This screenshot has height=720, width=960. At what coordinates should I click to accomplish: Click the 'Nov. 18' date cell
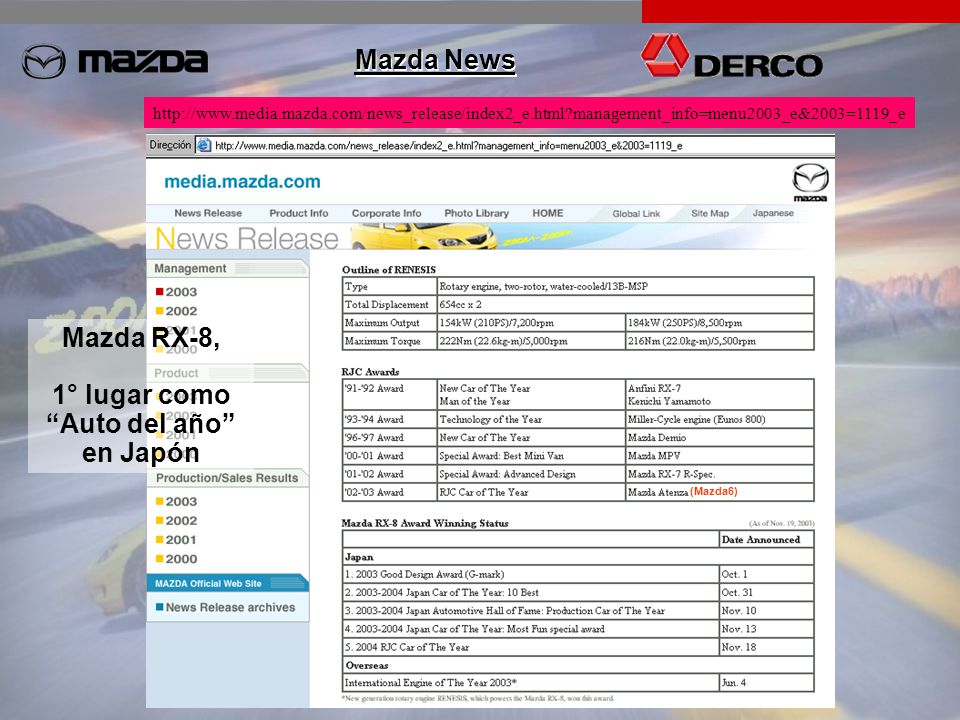pos(767,647)
